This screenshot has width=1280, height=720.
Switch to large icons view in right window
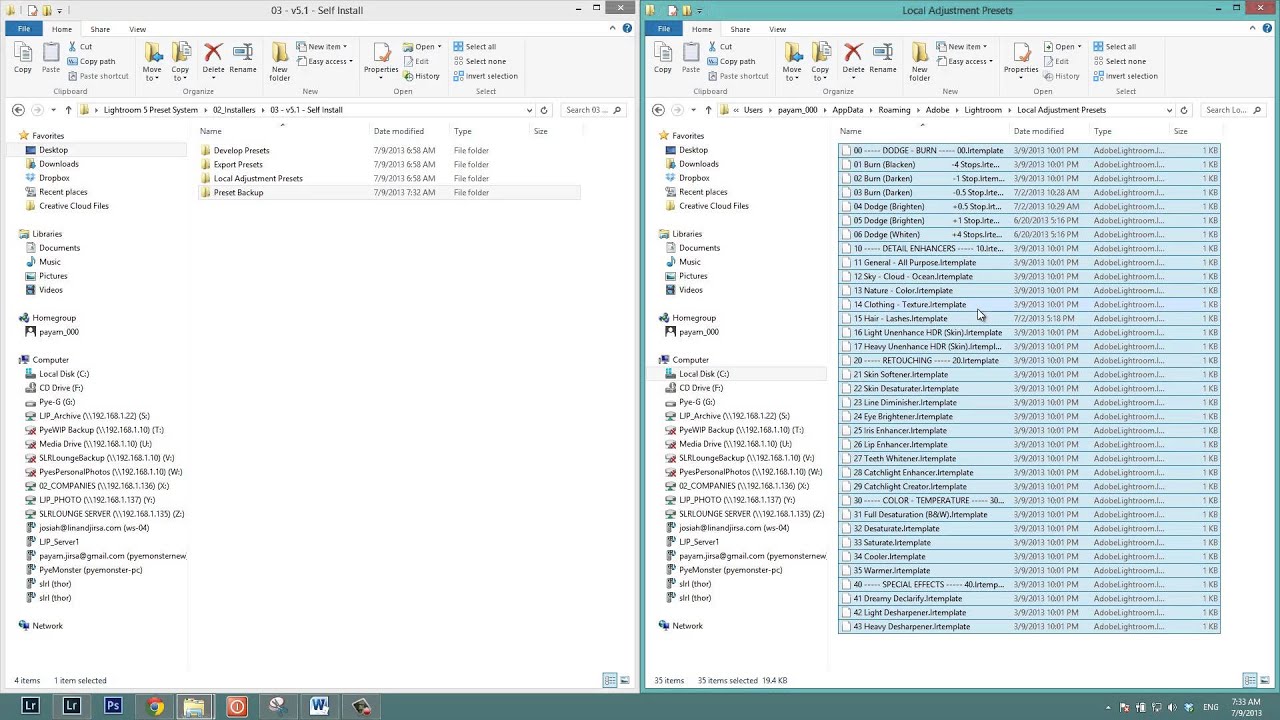coord(1265,680)
